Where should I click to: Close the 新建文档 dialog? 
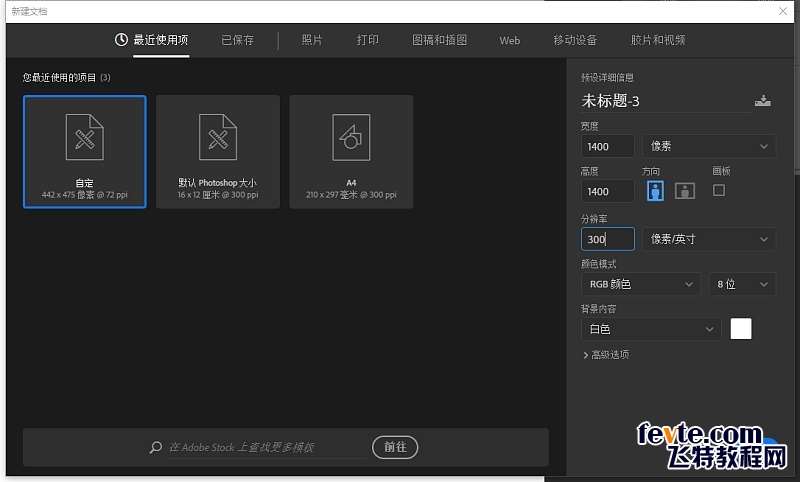pyautogui.click(x=783, y=11)
